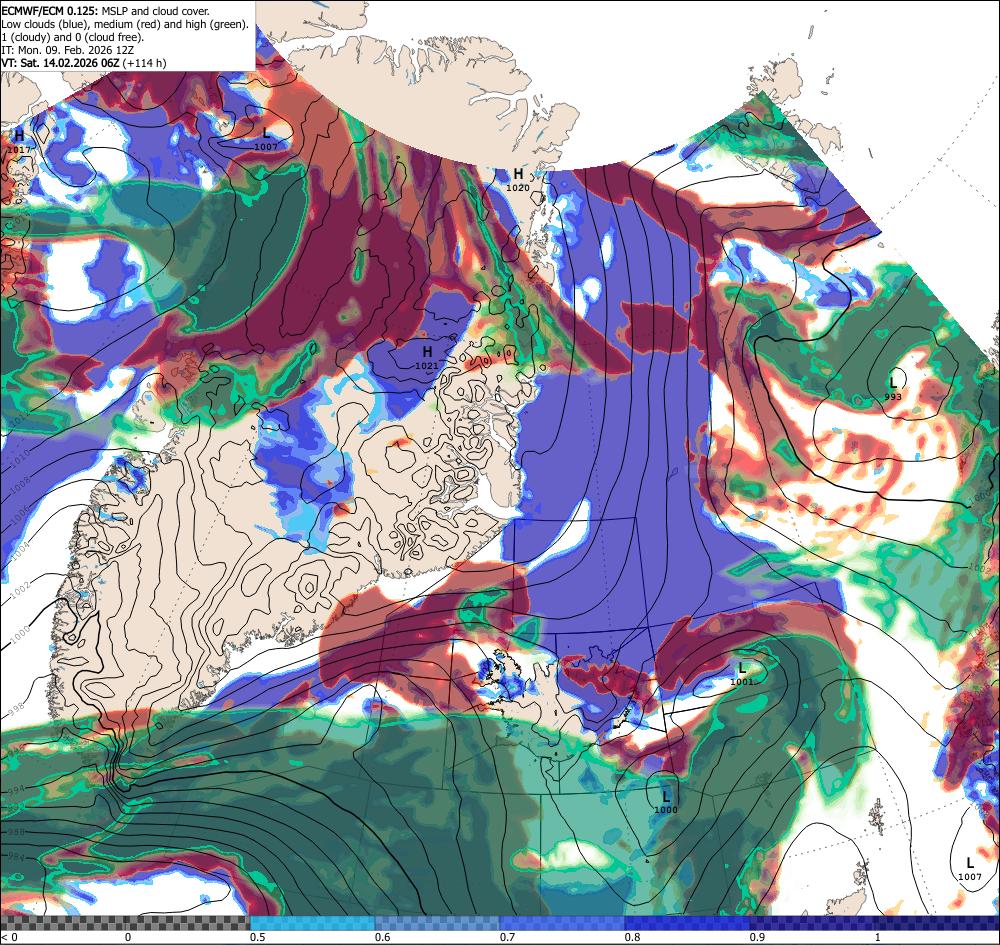Click the '0.6' legend scale label
Image resolution: width=1000 pixels, height=945 pixels.
tap(383, 937)
